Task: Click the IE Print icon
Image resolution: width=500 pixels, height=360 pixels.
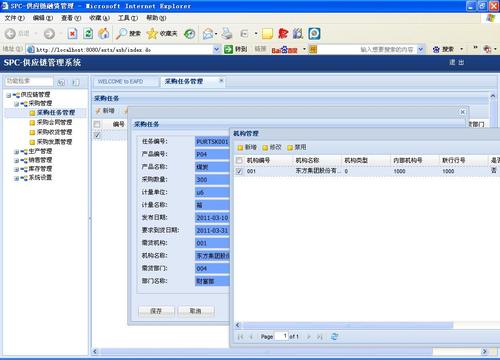Action: pos(227,33)
